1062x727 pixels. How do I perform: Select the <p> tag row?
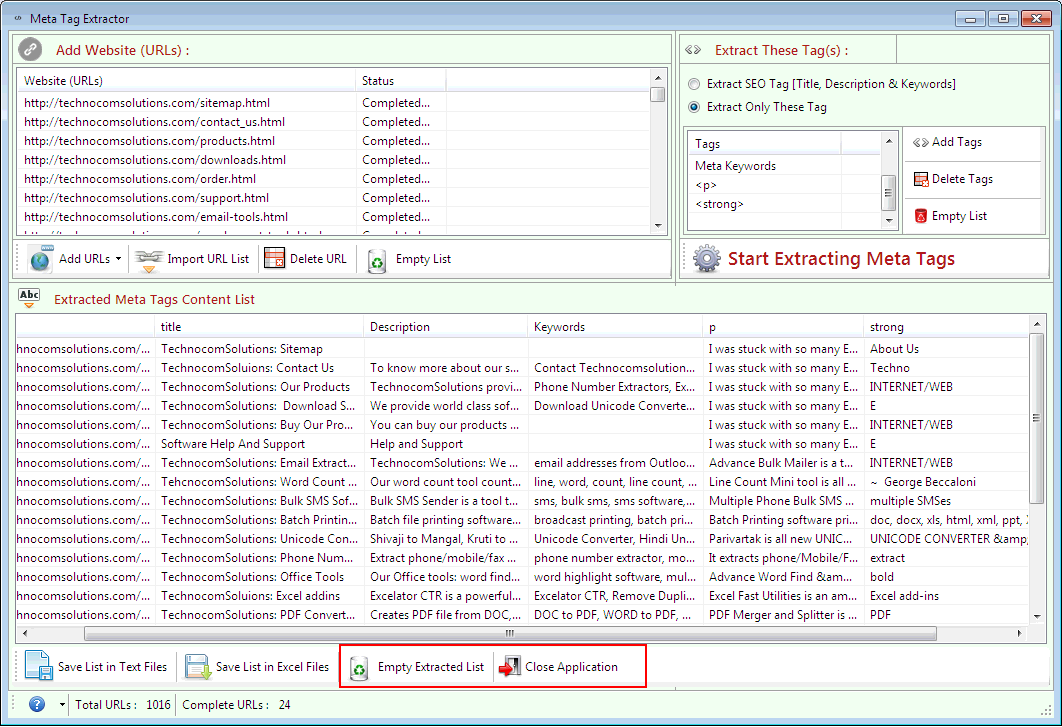click(784, 185)
